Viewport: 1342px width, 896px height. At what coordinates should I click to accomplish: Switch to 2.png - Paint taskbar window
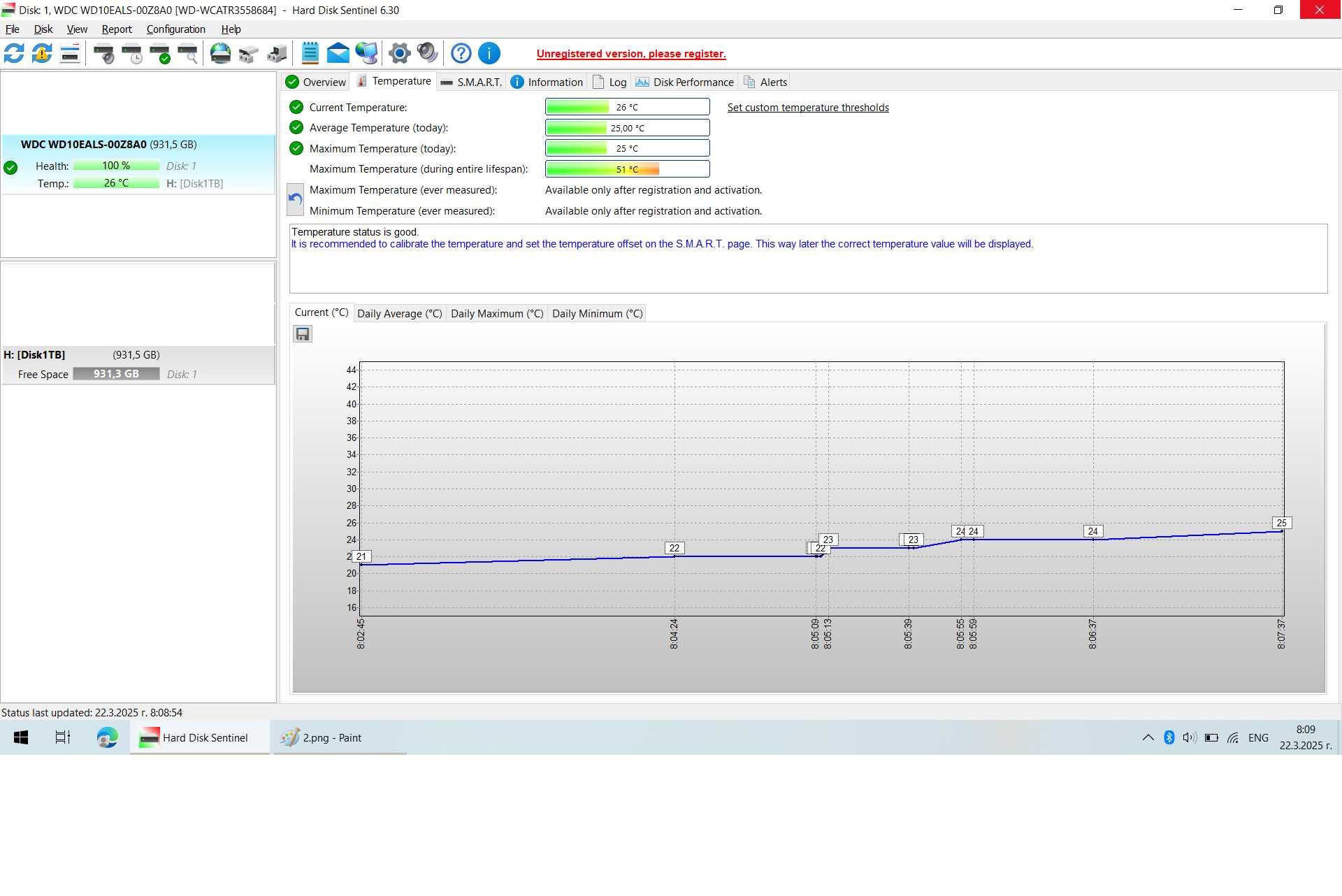tap(340, 737)
